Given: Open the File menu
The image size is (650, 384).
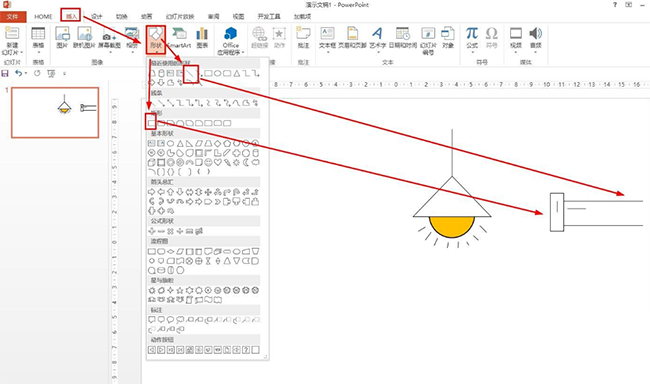Looking at the screenshot, I should tap(13, 17).
